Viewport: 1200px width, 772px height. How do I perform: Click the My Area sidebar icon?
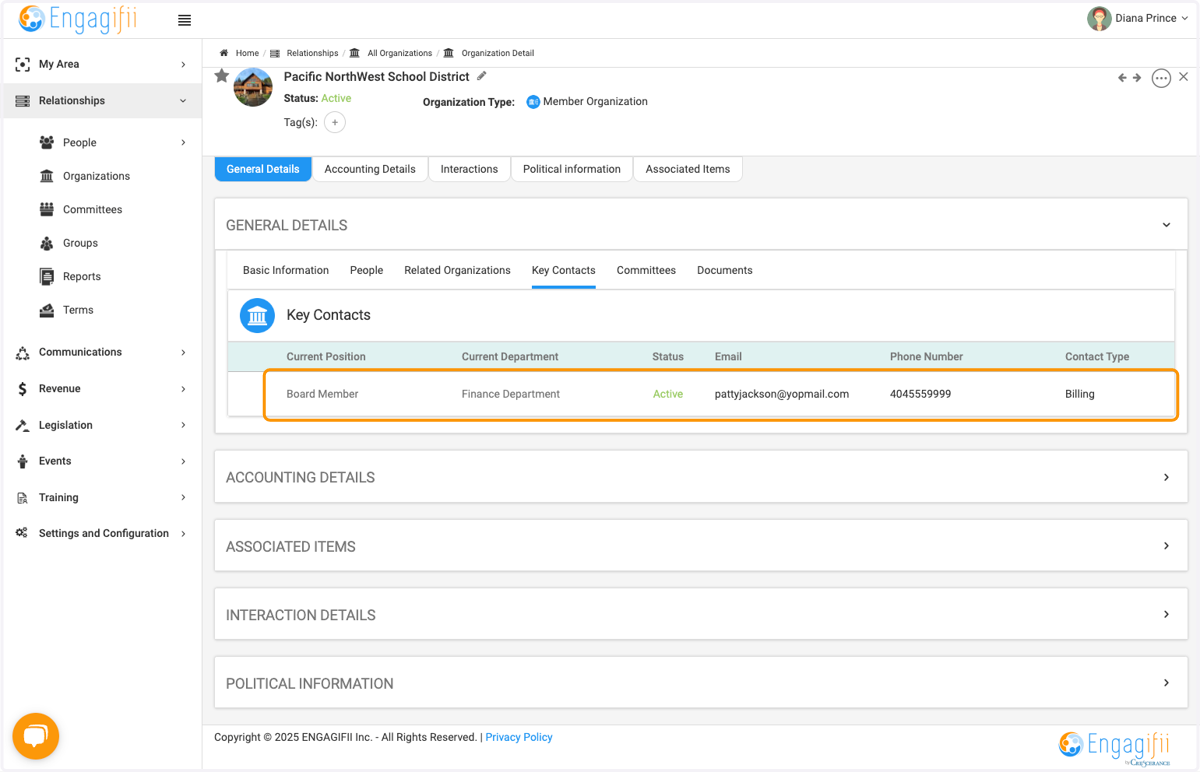[x=22, y=64]
